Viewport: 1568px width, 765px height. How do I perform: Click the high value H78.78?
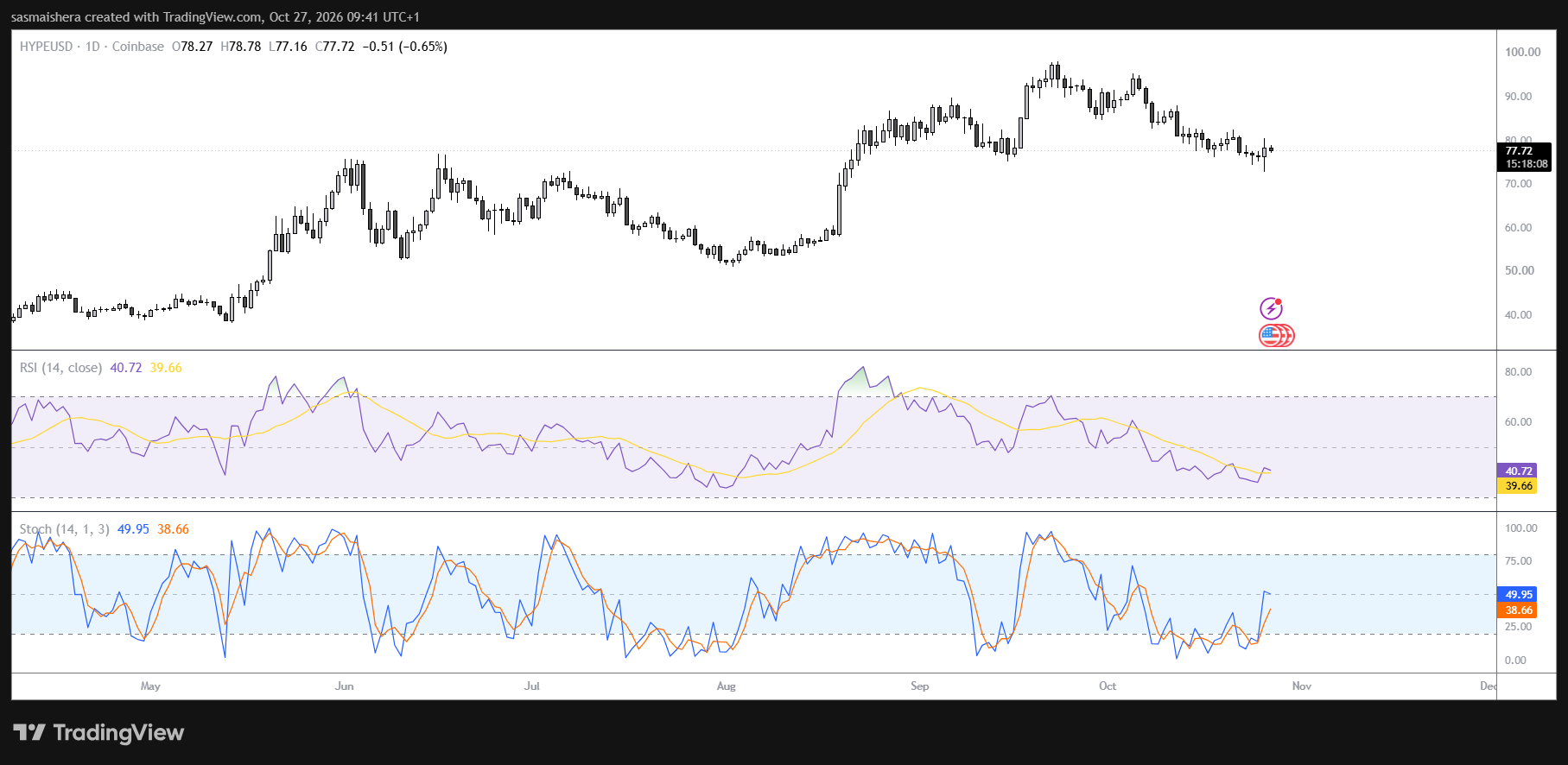(241, 47)
